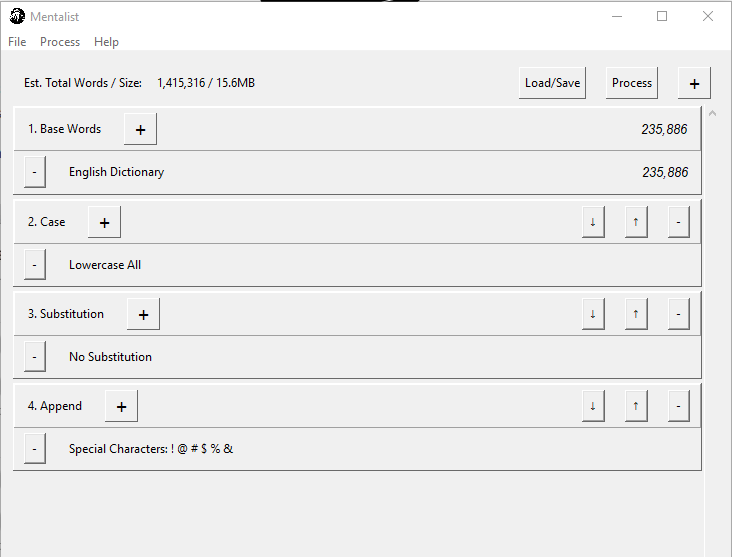Add a Substitution rule with plus
Viewport: 732px width, 557px height.
click(x=143, y=314)
